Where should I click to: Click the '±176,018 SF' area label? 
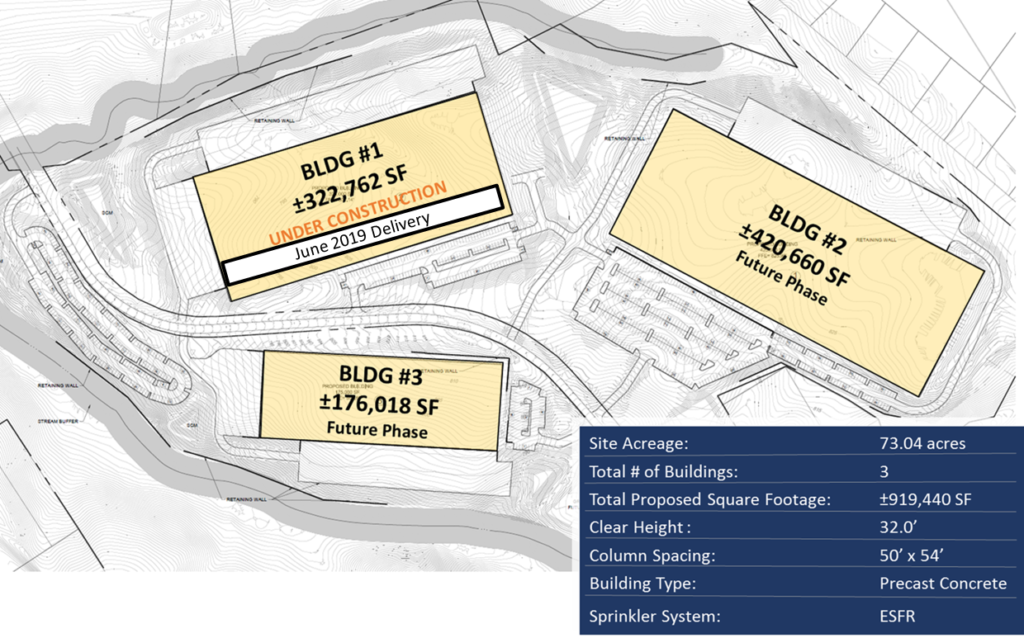379,403
